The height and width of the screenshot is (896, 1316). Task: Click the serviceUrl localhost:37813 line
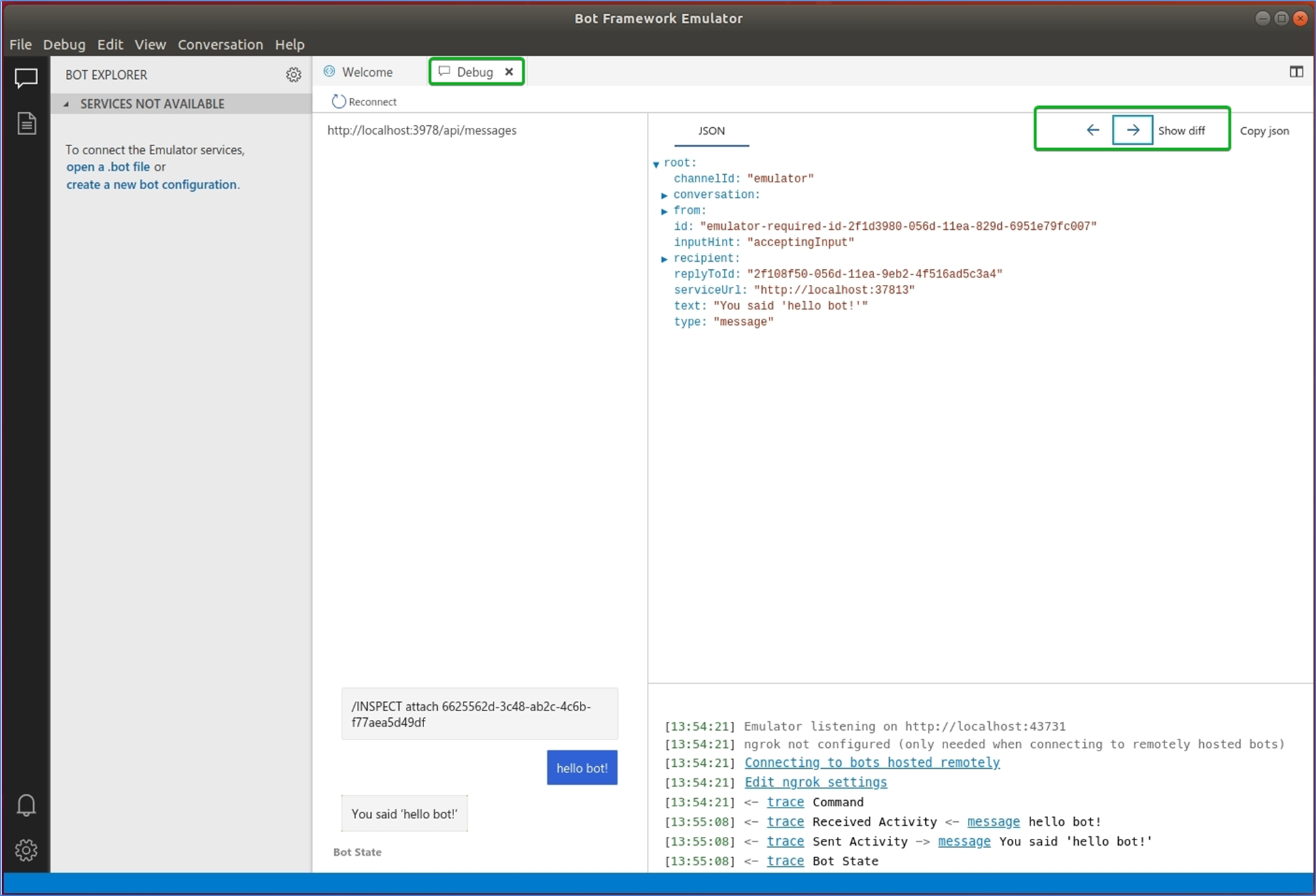(x=794, y=290)
